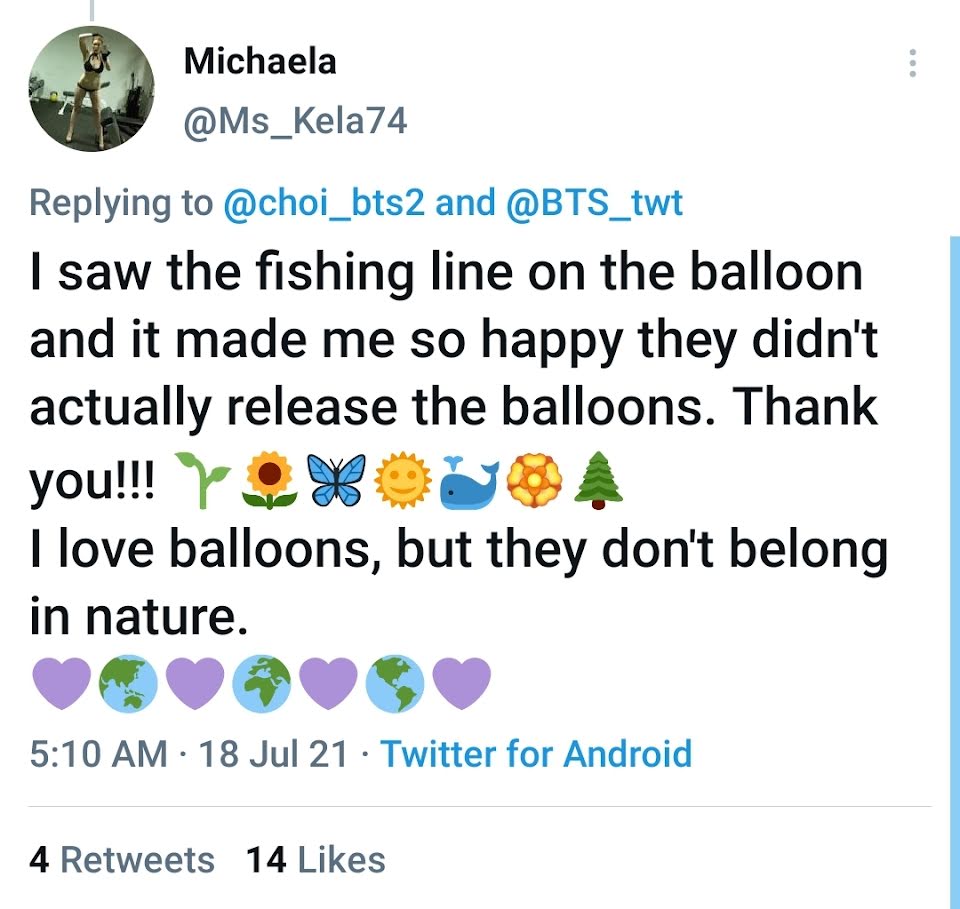This screenshot has width=960, height=909.
Task: Click the seedling emoji in the tweet
Action: tap(203, 481)
